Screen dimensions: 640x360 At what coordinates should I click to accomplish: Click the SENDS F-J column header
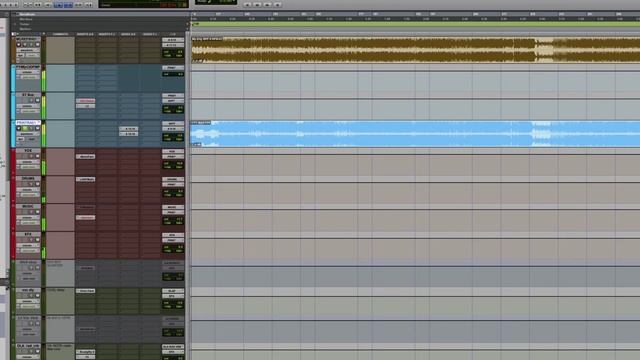(150, 34)
